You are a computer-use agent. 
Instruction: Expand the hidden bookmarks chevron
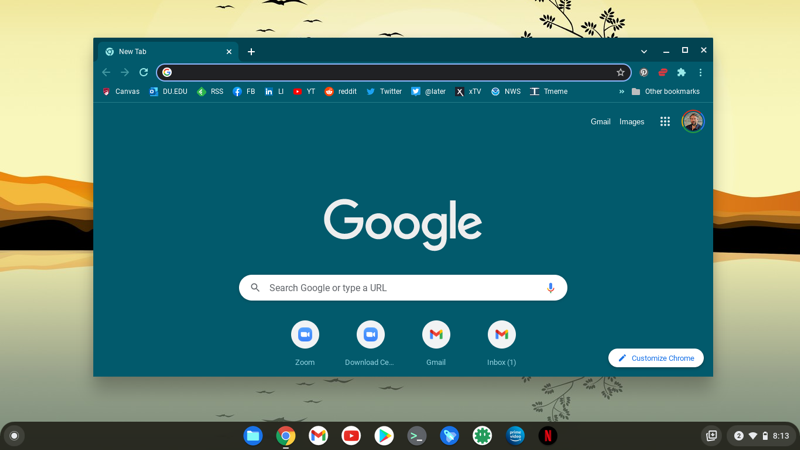[621, 91]
